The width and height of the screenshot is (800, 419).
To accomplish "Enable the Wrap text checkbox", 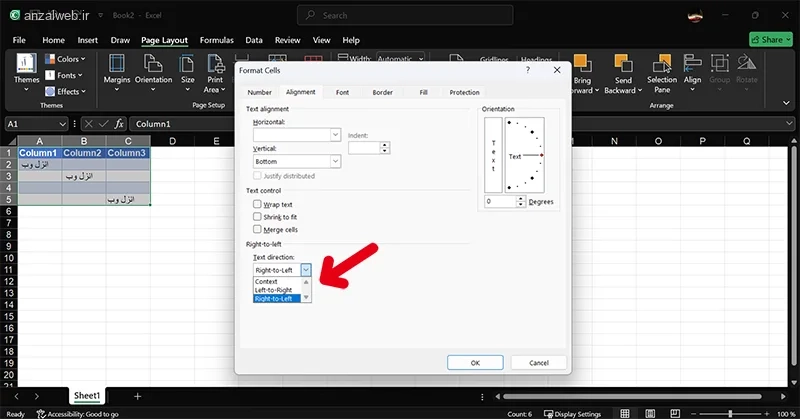I will click(x=257, y=204).
